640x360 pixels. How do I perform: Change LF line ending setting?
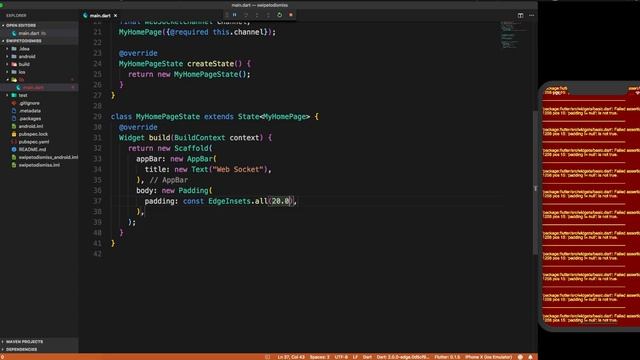click(355, 357)
